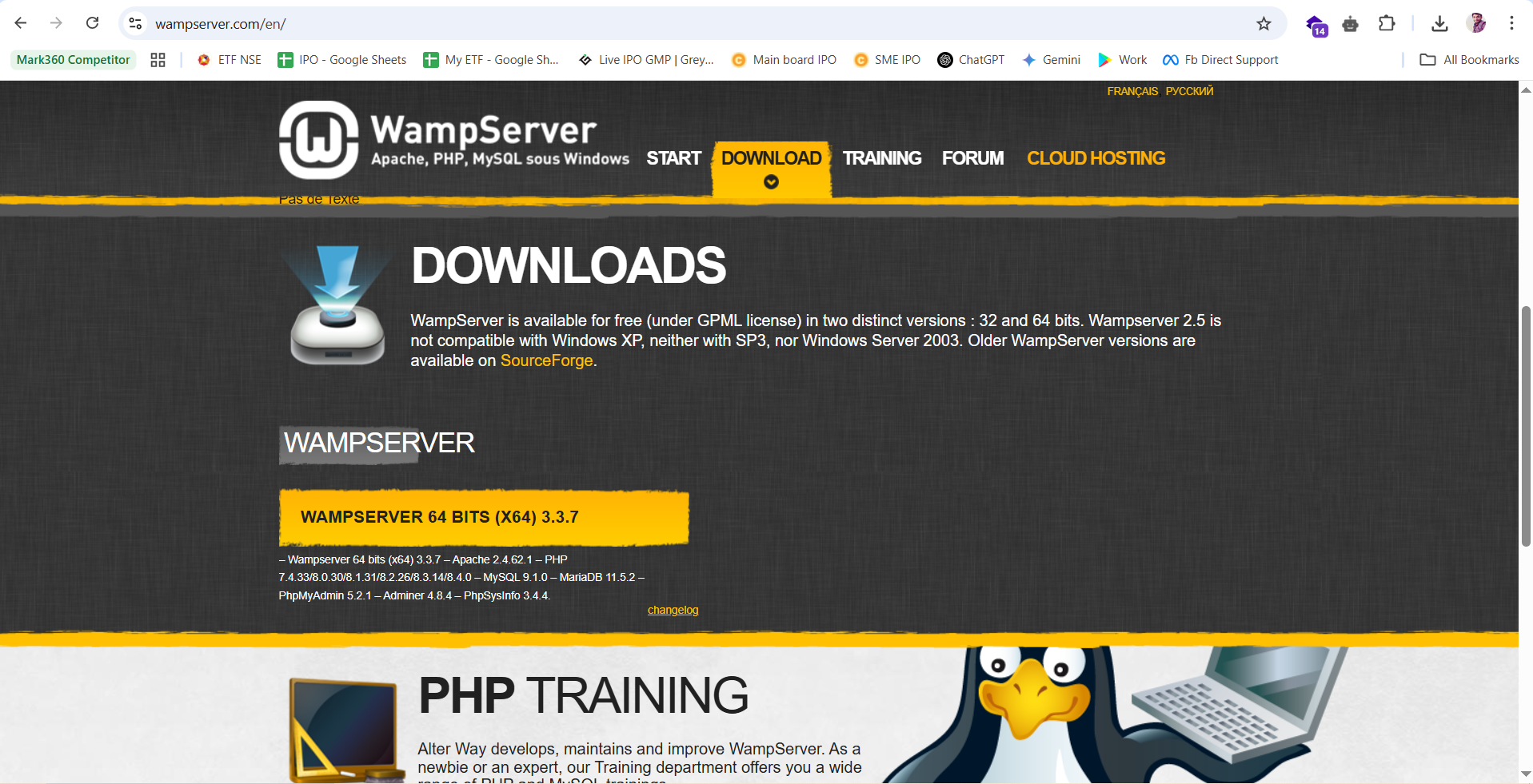Click the WampServer W logo
Screen dimensions: 1533x784
point(319,140)
